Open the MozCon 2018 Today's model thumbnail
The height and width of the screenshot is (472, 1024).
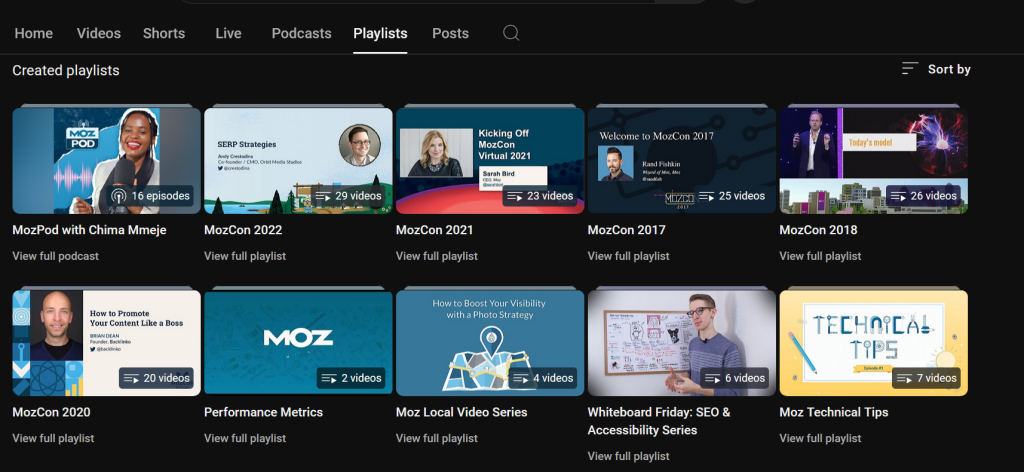click(x=874, y=161)
